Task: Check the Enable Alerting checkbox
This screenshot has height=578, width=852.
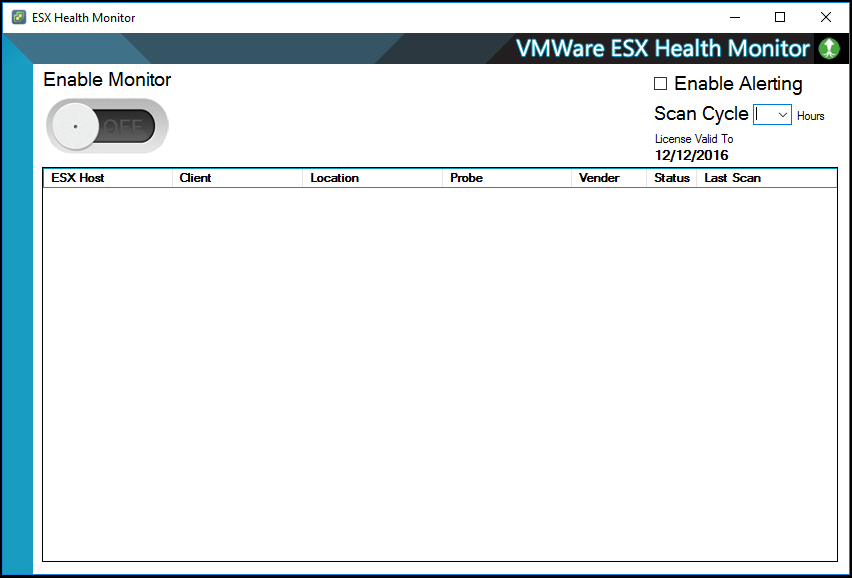Action: pyautogui.click(x=660, y=84)
